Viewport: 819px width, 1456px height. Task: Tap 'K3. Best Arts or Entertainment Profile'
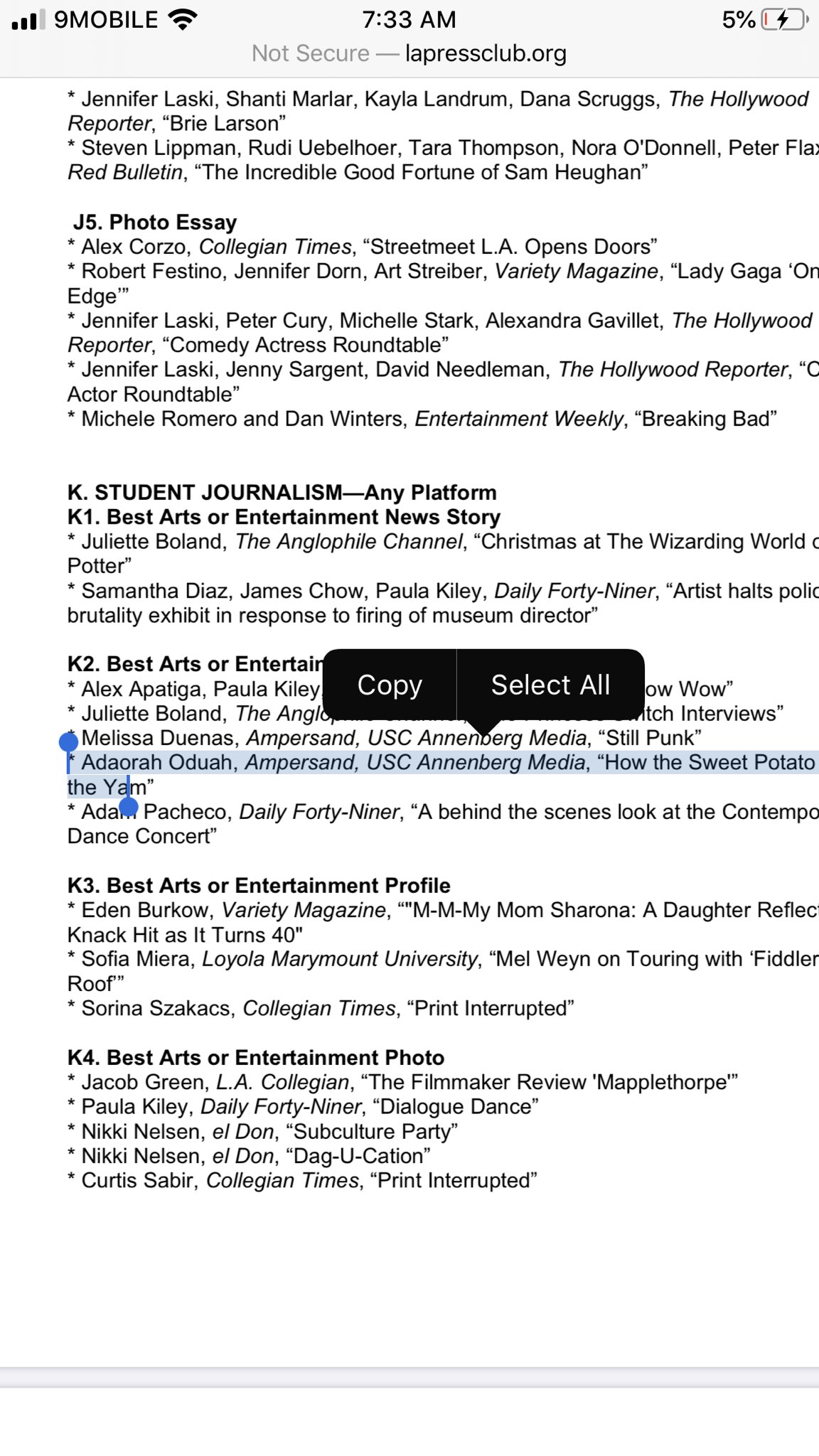click(x=259, y=885)
